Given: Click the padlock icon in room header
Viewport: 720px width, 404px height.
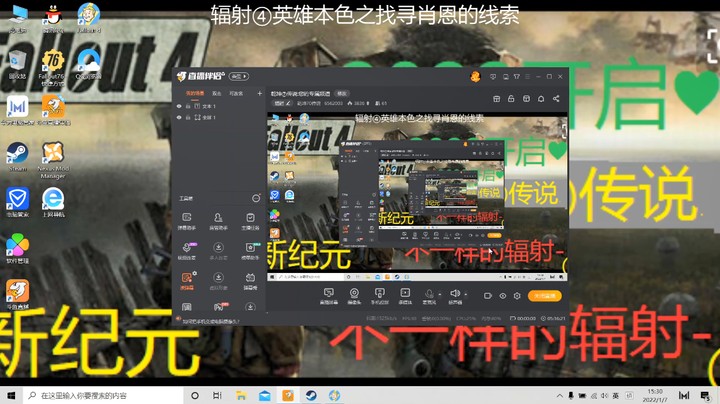Looking at the screenshot, I should pos(511,99).
